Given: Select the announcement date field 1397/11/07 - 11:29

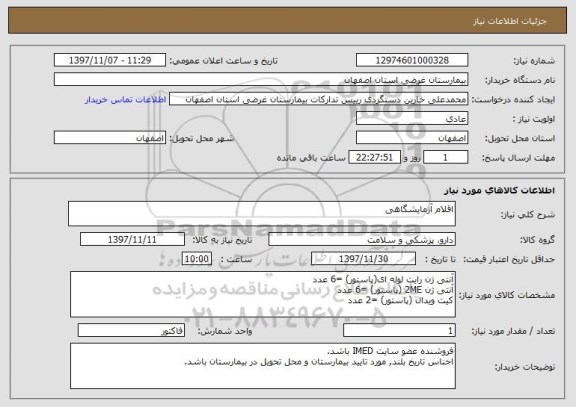Looking at the screenshot, I should tap(110, 60).
